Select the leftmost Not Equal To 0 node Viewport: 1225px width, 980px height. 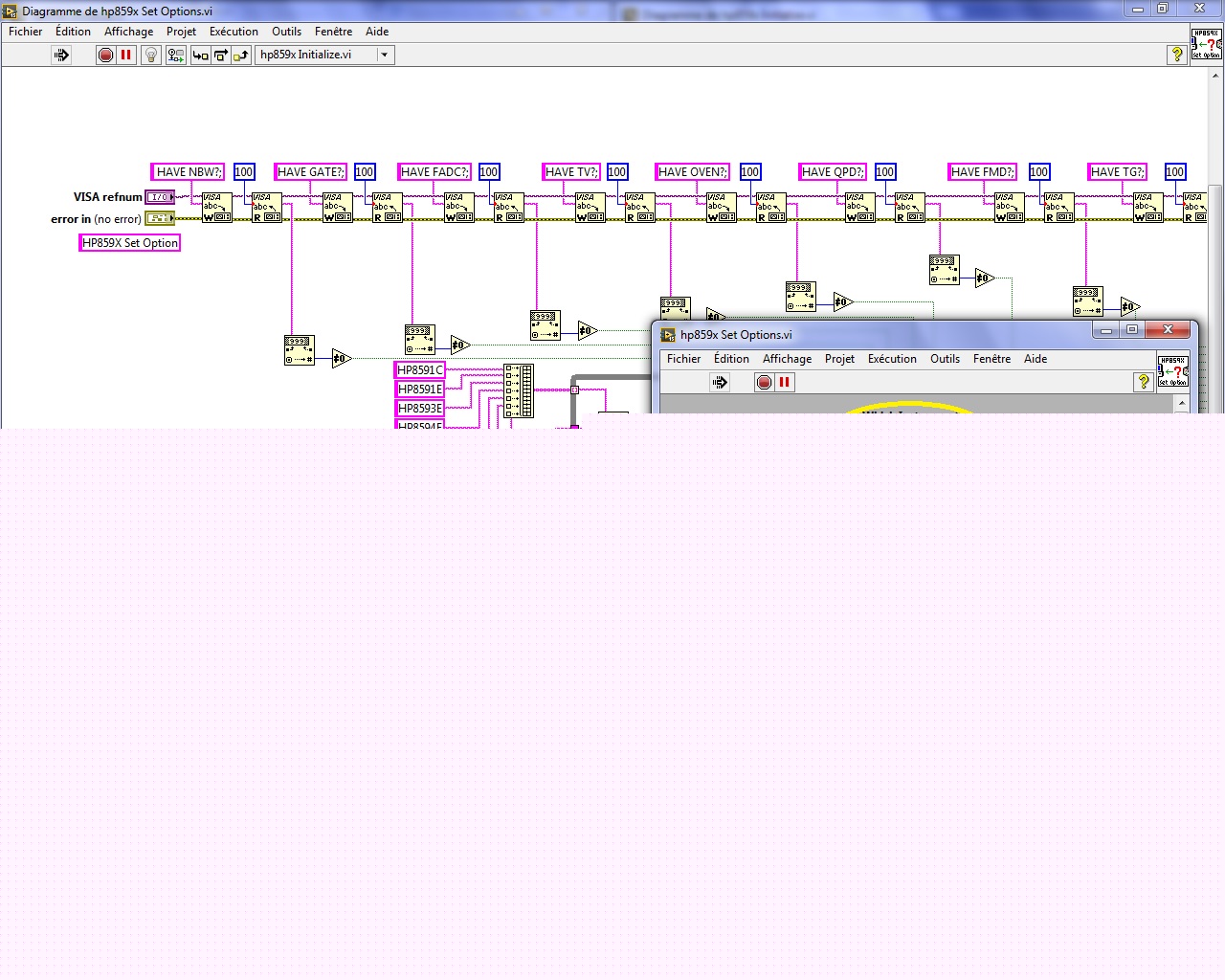click(342, 359)
